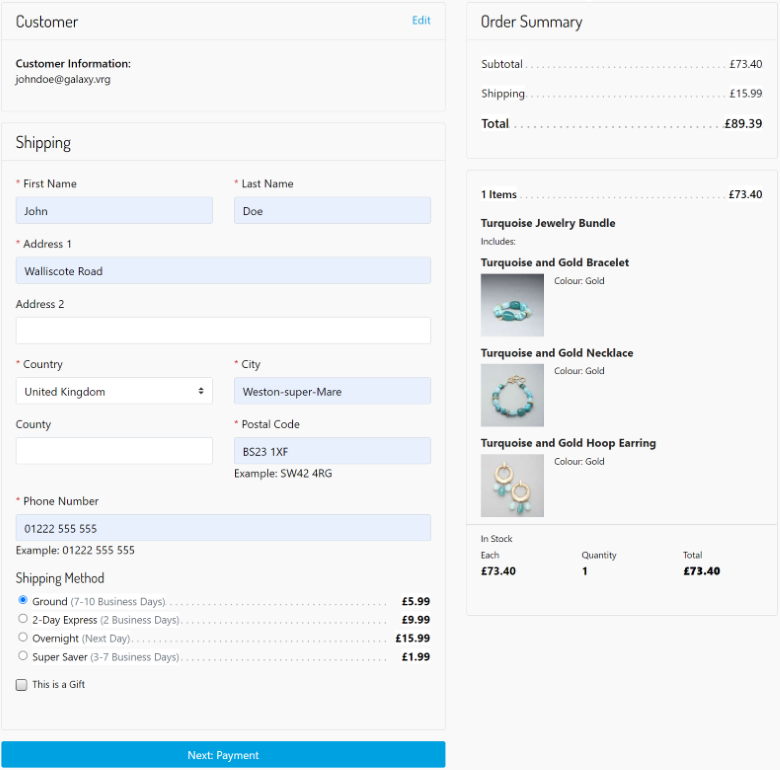Tick the This is a Gift checkbox
The image size is (780, 770).
coord(22,685)
